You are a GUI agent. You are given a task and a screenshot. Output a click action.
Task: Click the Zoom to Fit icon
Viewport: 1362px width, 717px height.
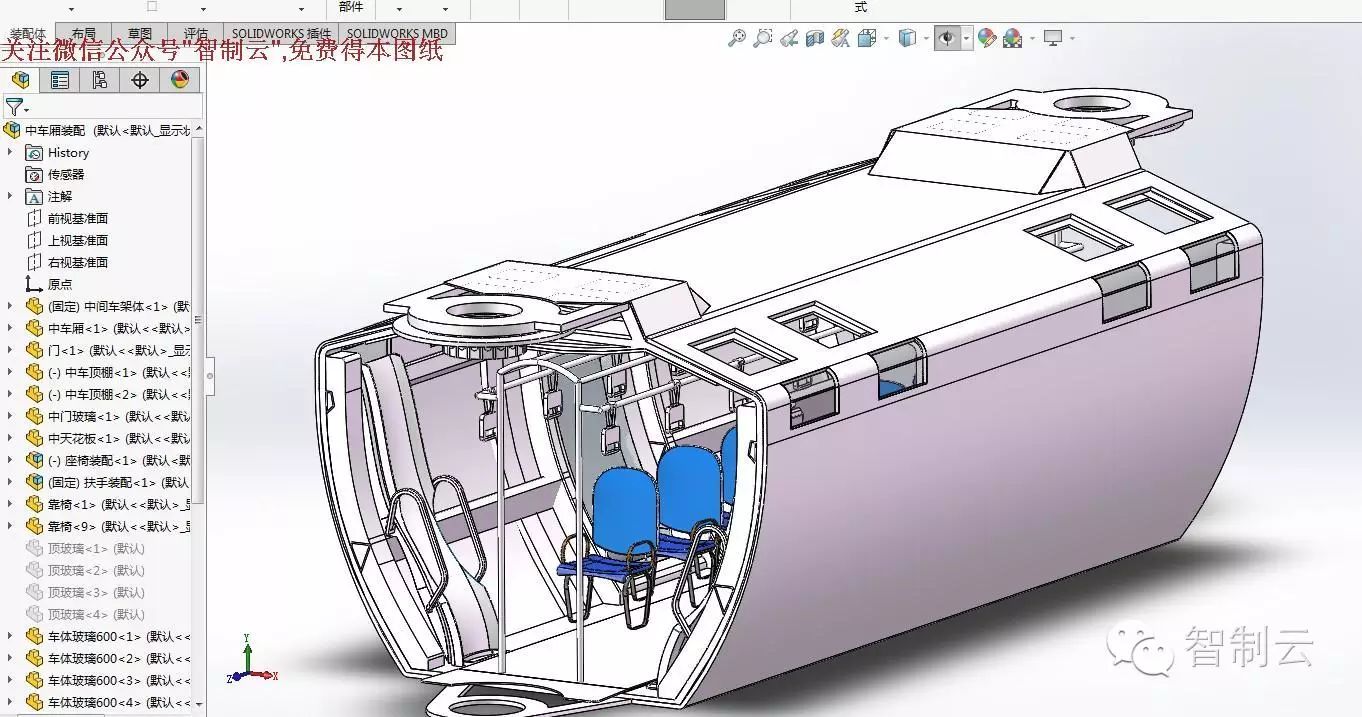(x=737, y=38)
